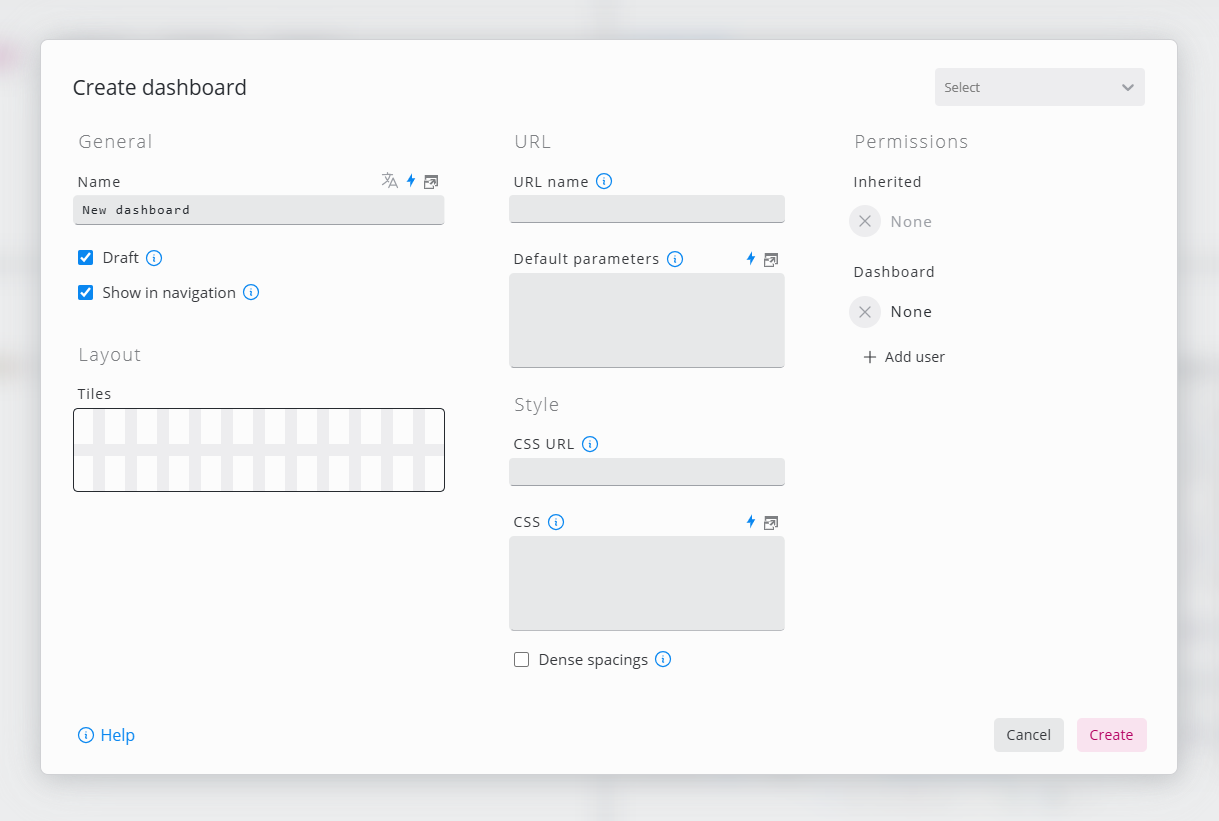This screenshot has height=821, width=1219.
Task: Uncheck the Draft checkbox
Action: 86,258
